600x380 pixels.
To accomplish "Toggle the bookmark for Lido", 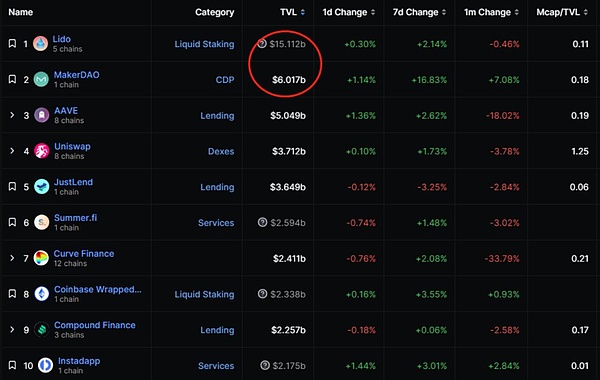I will click(12, 43).
